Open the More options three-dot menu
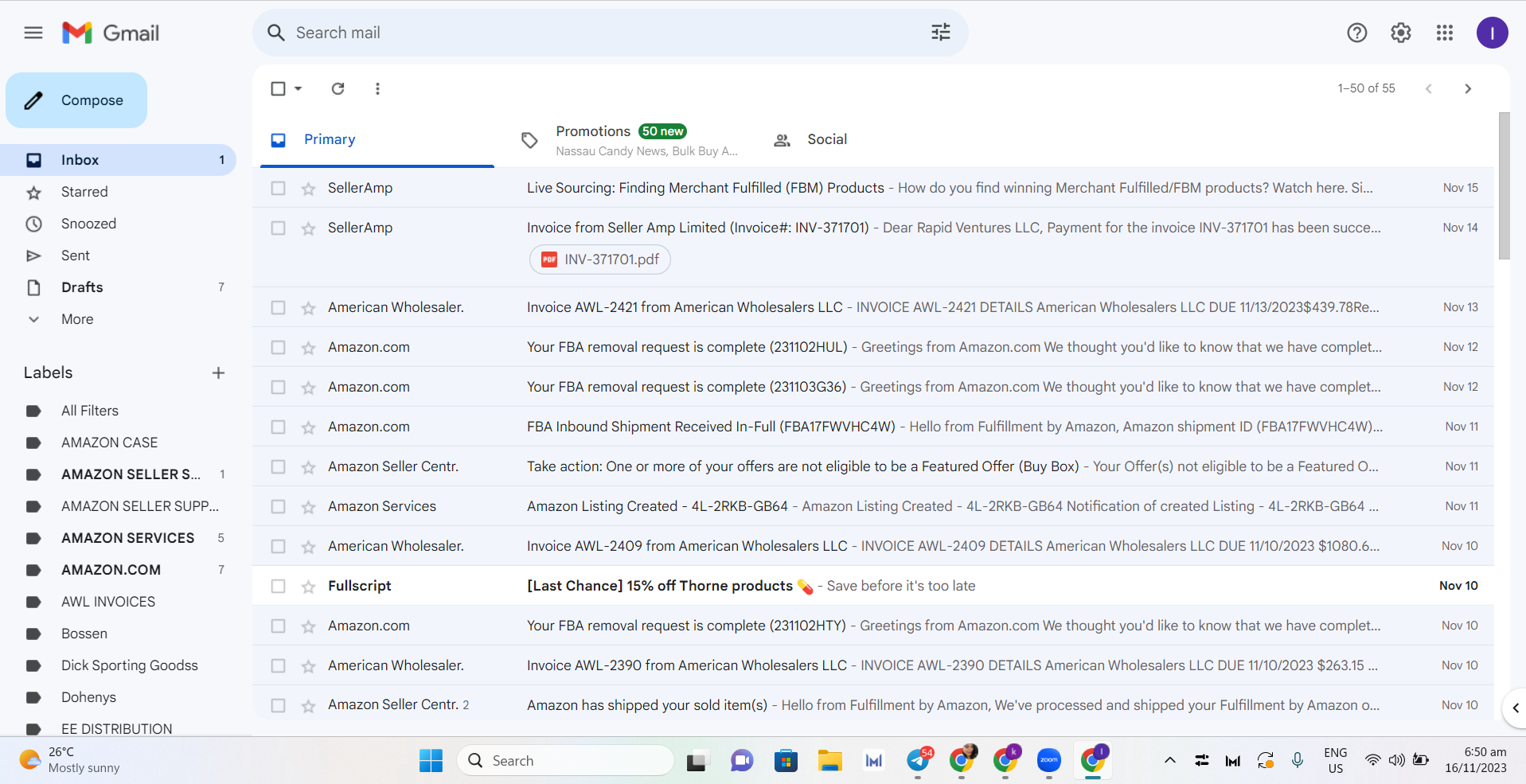 coord(377,88)
